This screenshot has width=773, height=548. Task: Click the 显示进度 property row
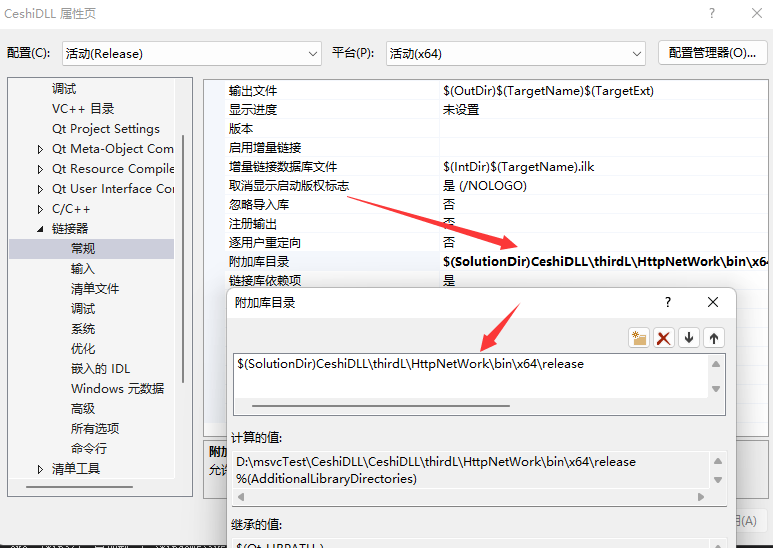[x=496, y=109]
